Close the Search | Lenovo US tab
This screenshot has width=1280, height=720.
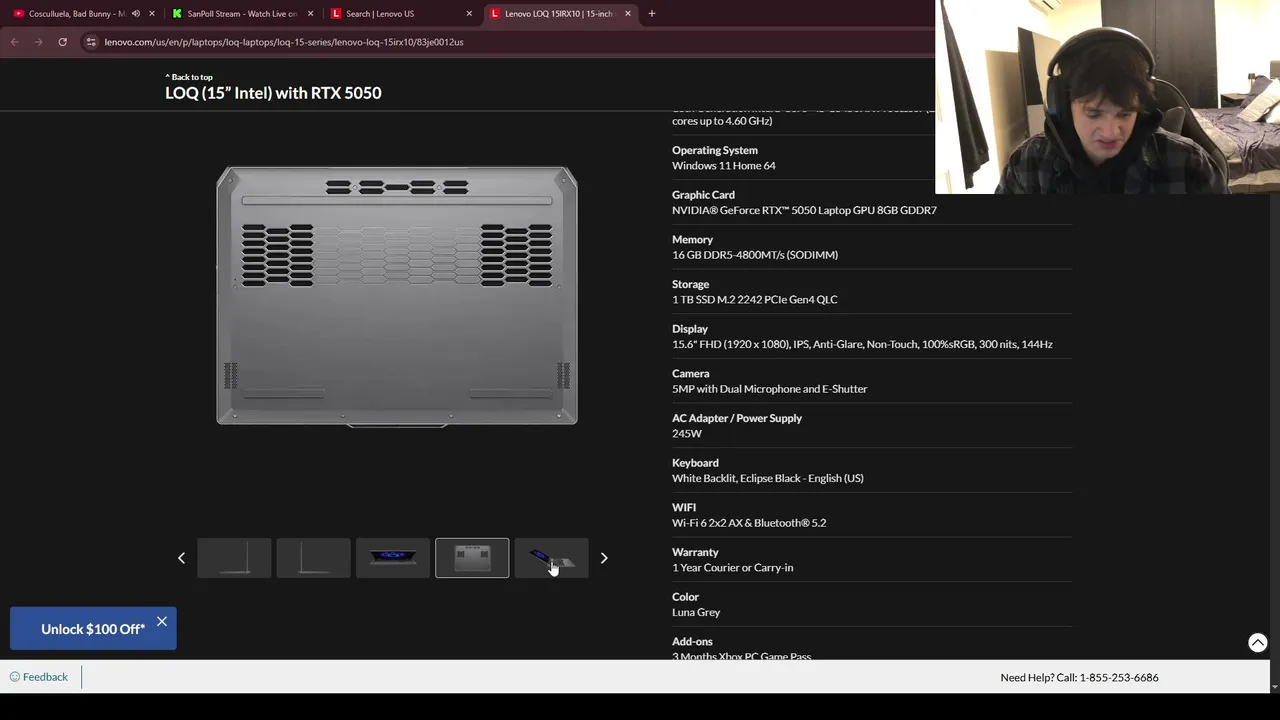point(469,14)
